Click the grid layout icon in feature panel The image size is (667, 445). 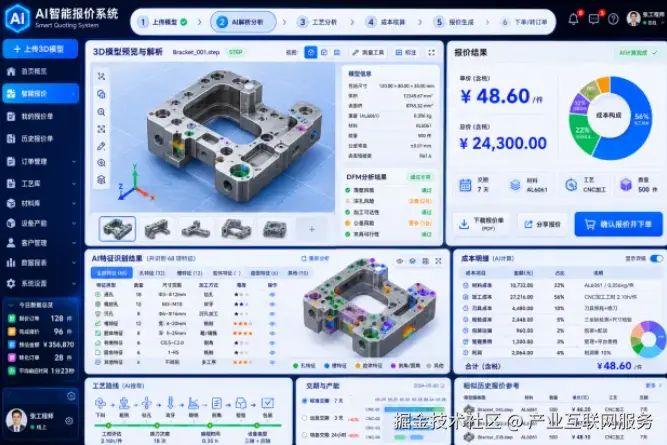pos(425,261)
